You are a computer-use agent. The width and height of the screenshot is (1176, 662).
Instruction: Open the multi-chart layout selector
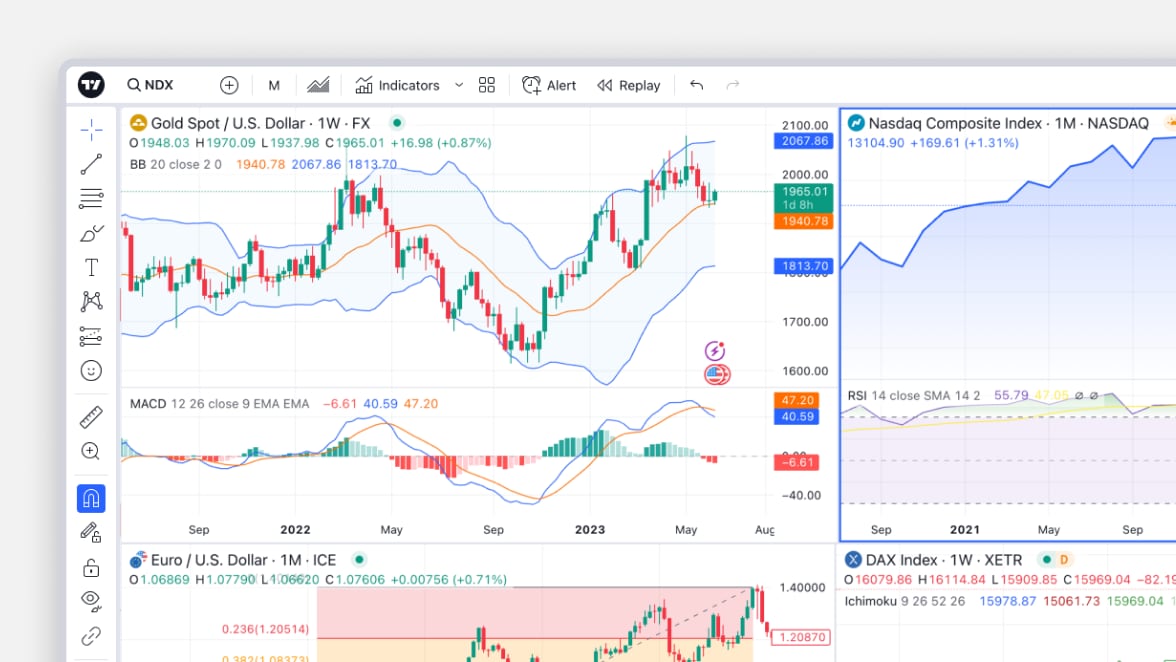pyautogui.click(x=487, y=85)
